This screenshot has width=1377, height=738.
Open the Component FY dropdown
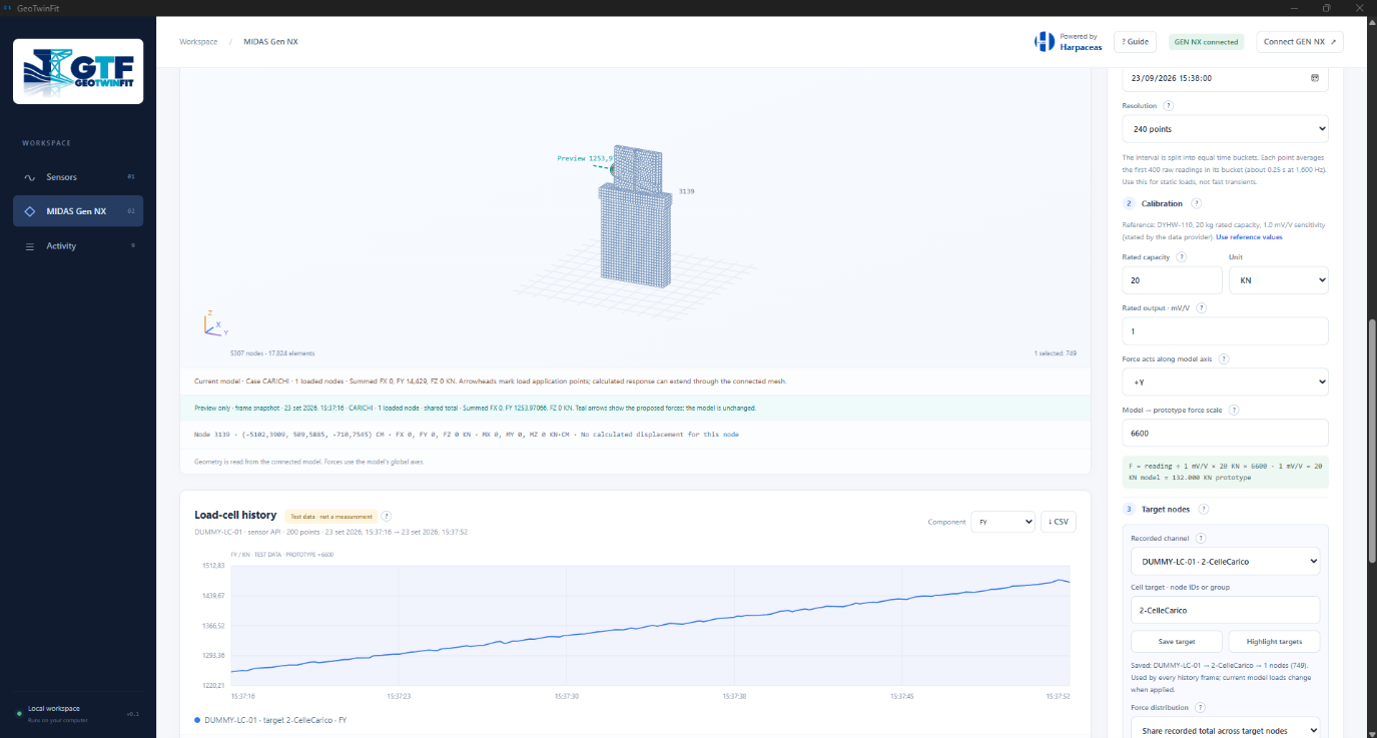coord(1003,521)
